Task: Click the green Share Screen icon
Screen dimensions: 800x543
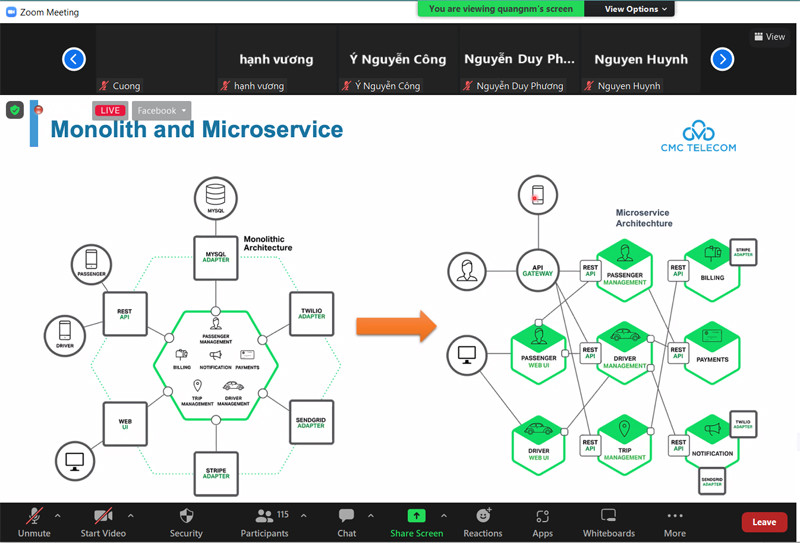Action: [x=416, y=516]
